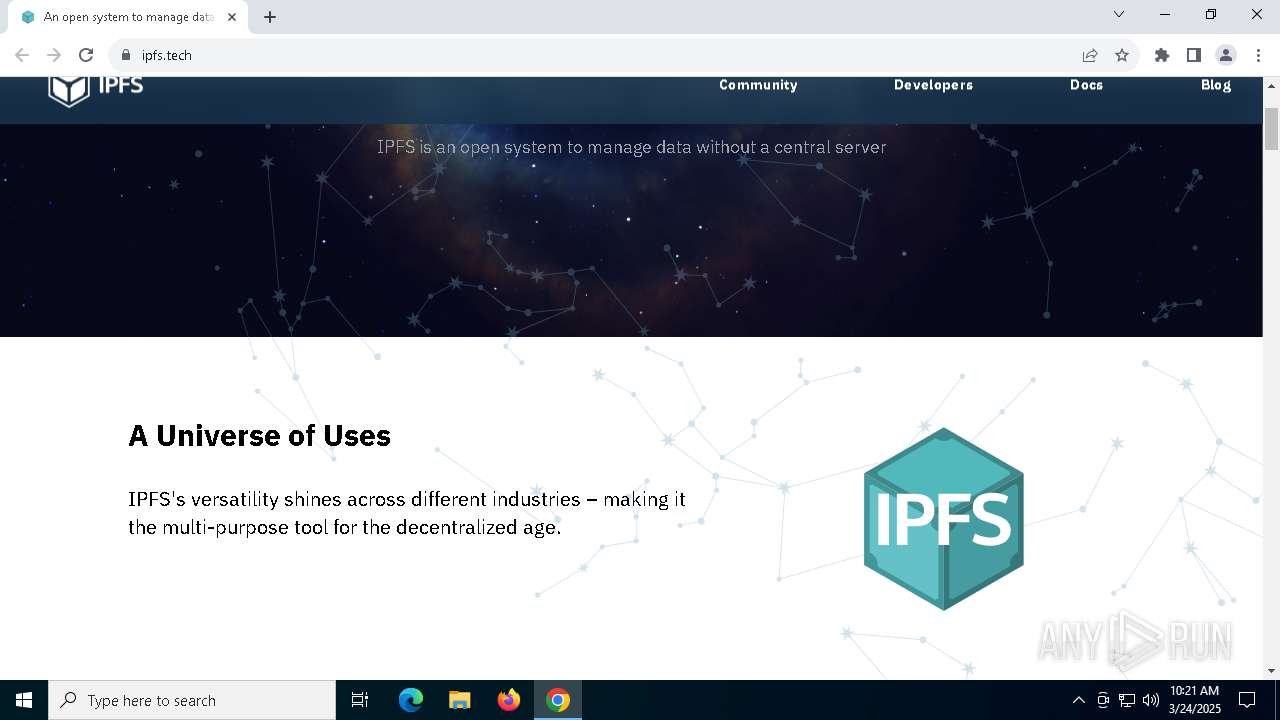The width and height of the screenshot is (1280, 720).
Task: Open Chrome three-dot menu
Action: 1258,55
